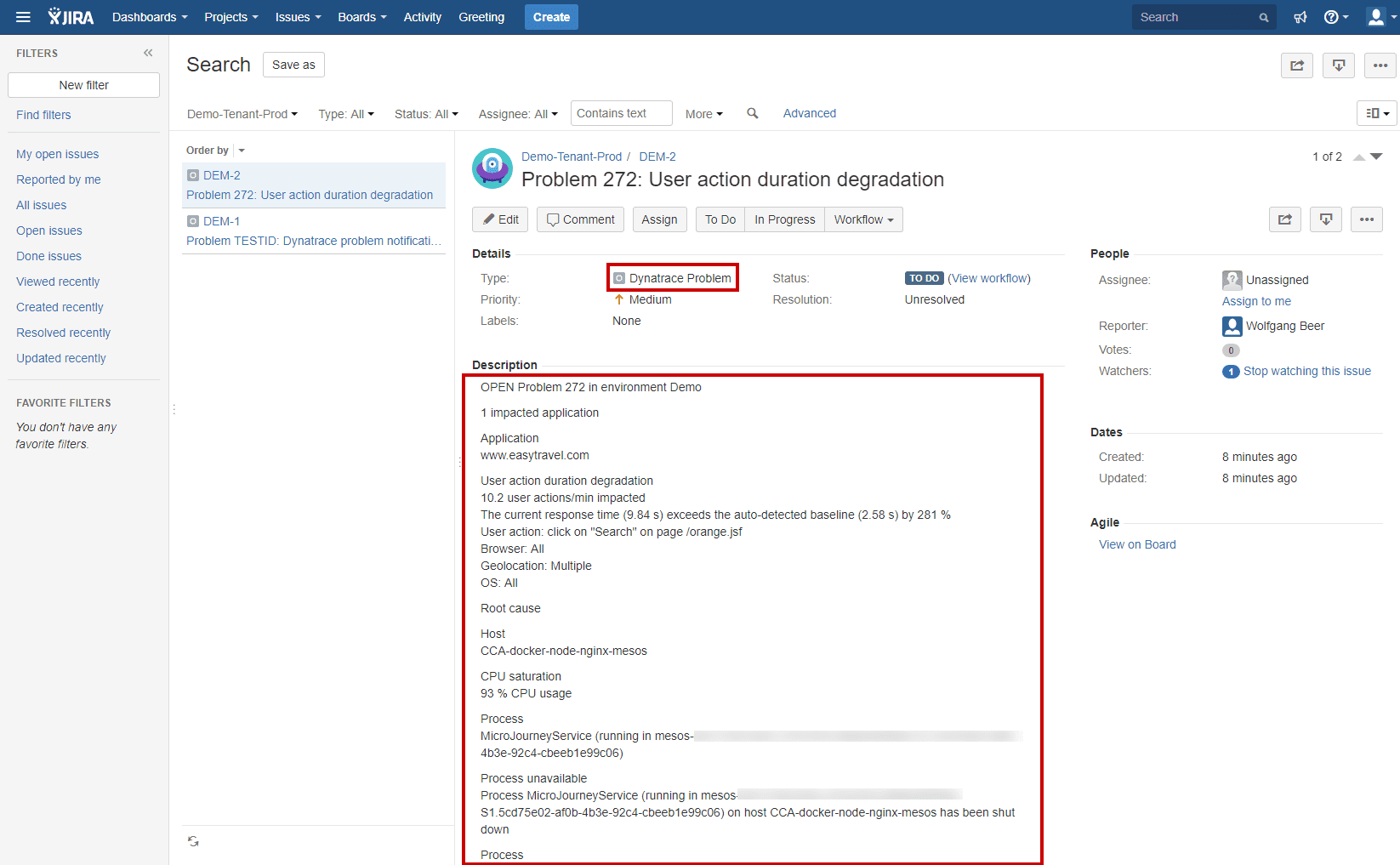Screen dimensions: 1400x865
Task: Expand the Type: All filter
Action: coord(346,114)
